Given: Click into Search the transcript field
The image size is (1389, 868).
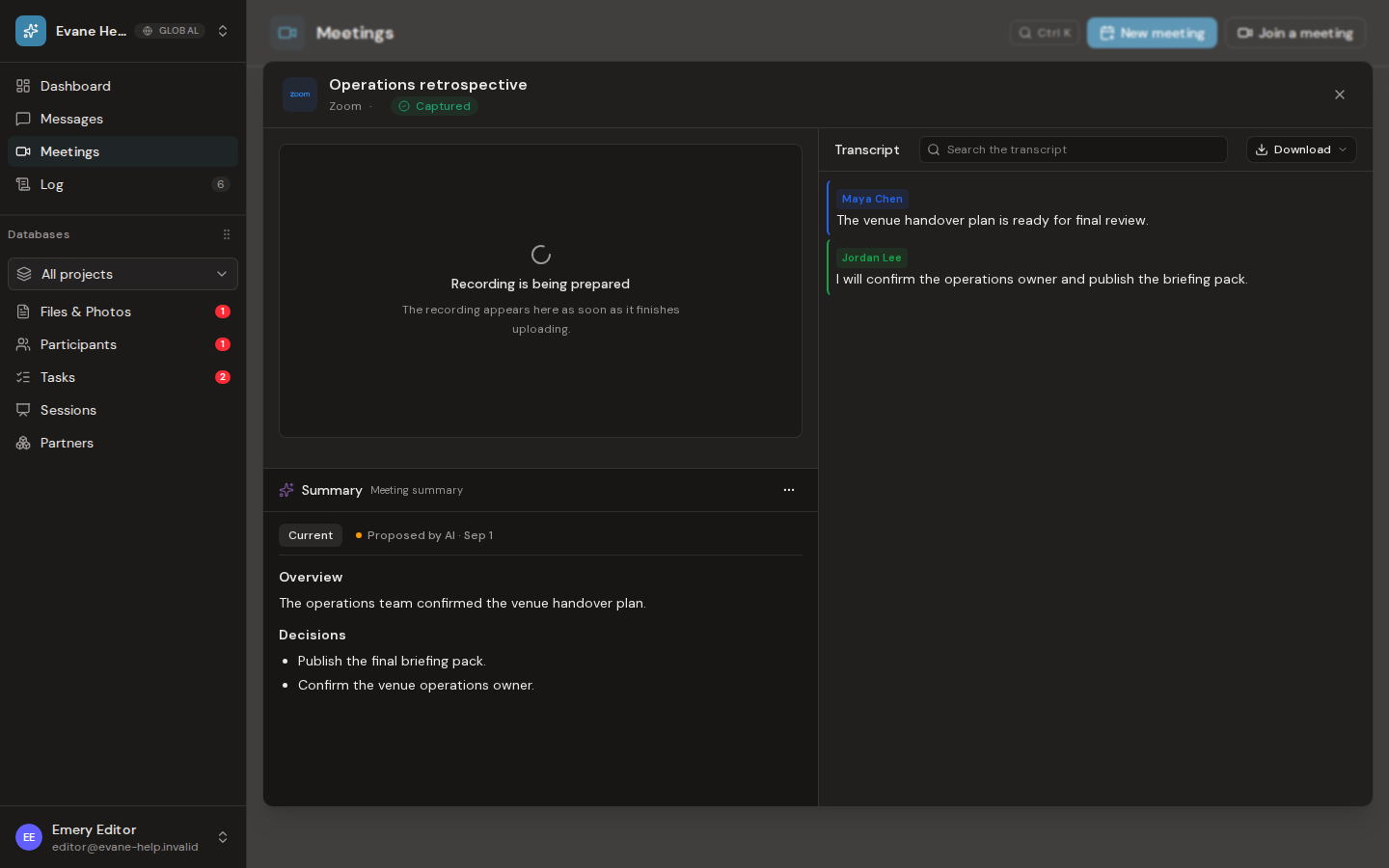Looking at the screenshot, I should point(1074,149).
